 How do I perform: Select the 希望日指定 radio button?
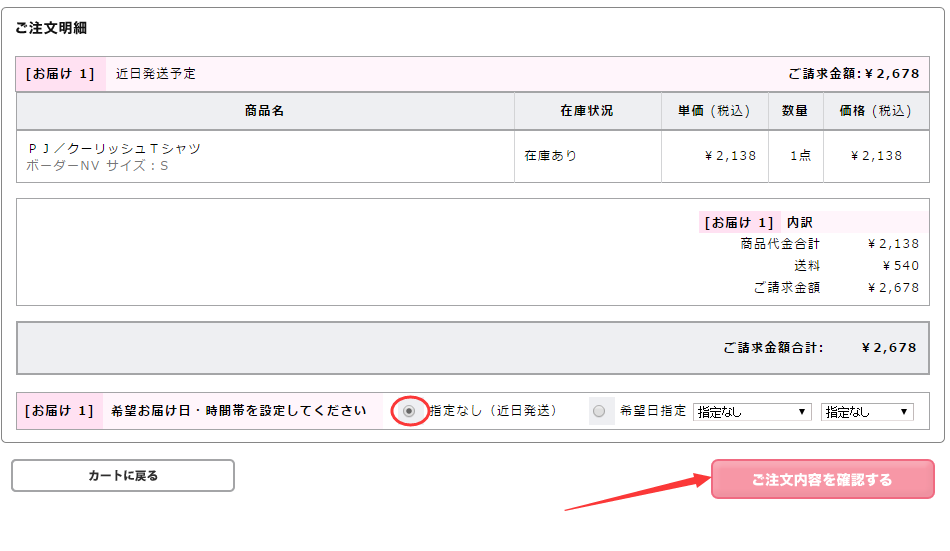[x=599, y=411]
